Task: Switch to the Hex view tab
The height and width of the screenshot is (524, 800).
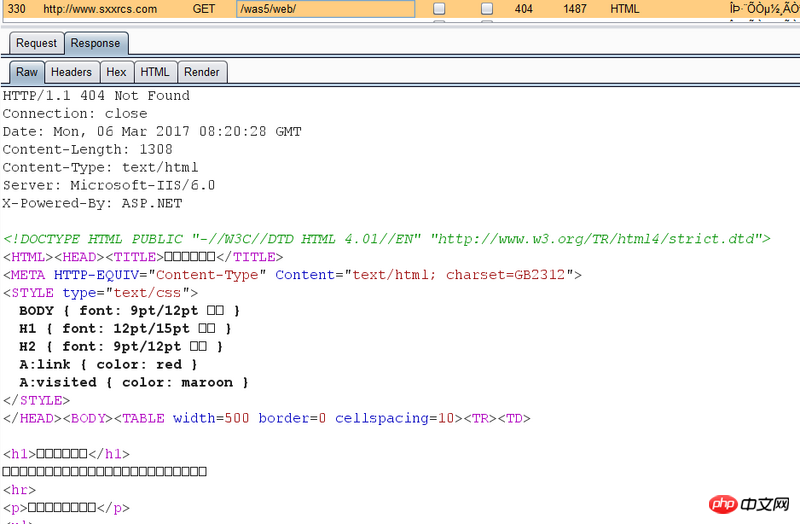Action: 116,72
